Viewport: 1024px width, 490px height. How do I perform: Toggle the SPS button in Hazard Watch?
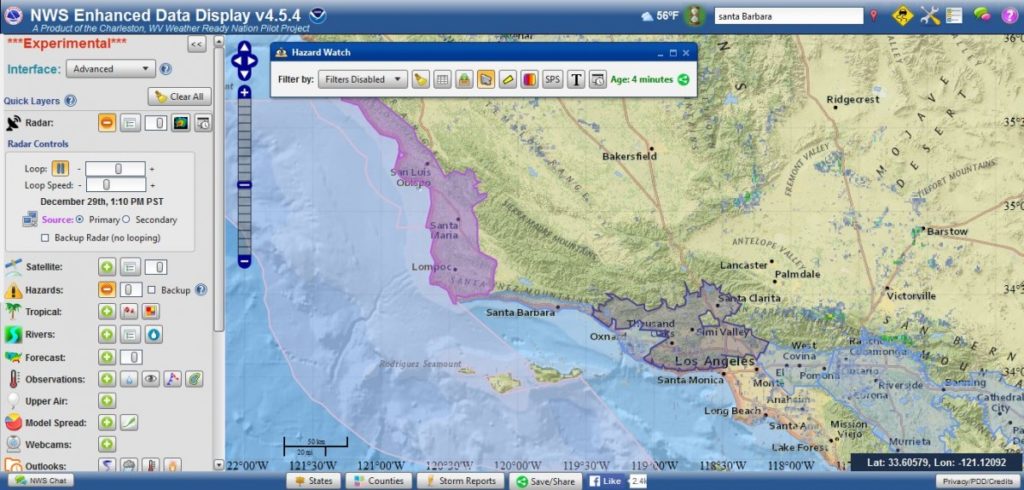tap(552, 80)
